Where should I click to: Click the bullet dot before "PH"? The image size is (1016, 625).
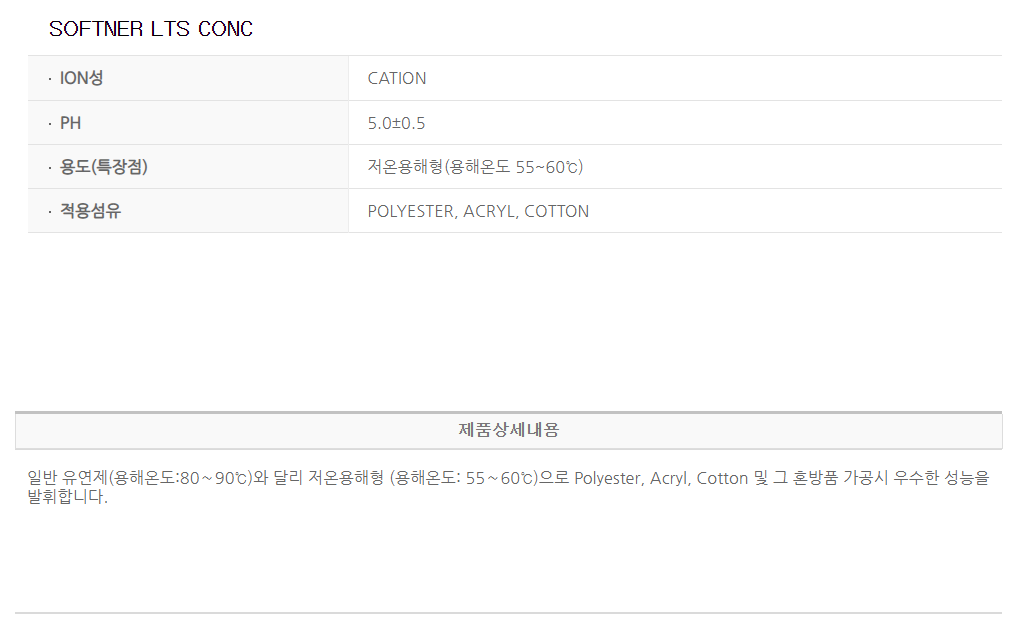pos(50,124)
